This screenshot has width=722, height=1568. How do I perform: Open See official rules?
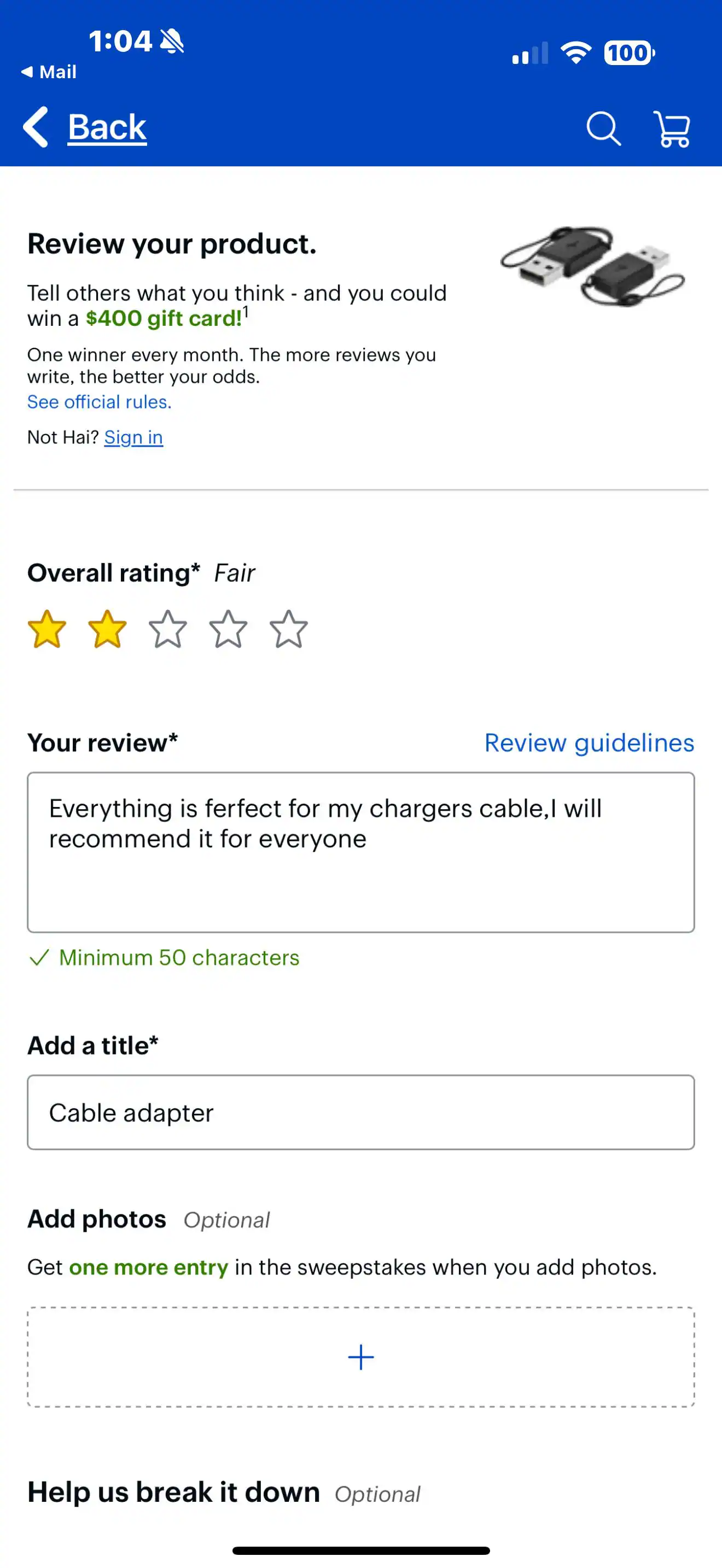[98, 402]
